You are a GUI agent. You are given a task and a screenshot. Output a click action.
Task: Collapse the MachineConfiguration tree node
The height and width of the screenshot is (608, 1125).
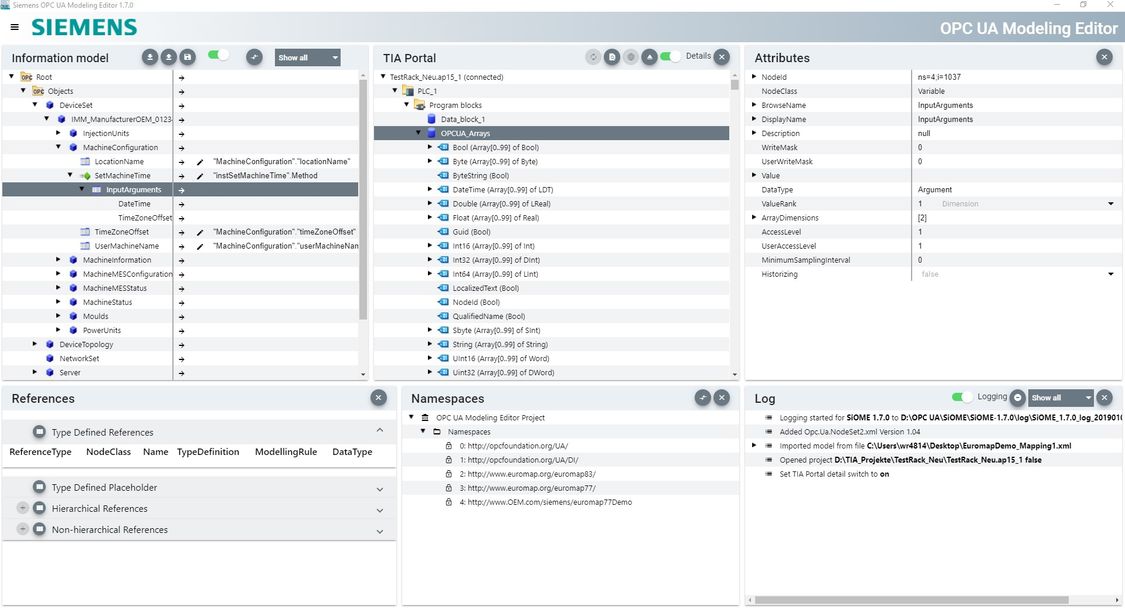tap(58, 147)
